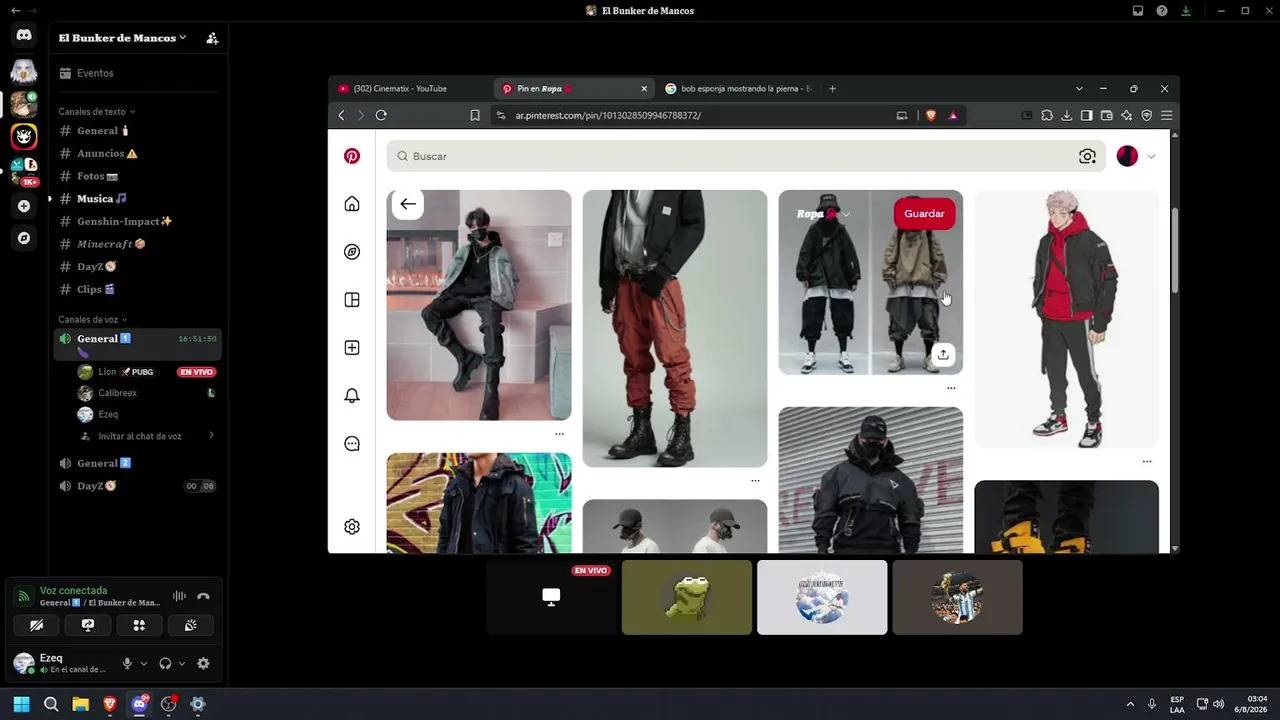Open microphone input device options
The width and height of the screenshot is (1280, 720).
tap(144, 663)
